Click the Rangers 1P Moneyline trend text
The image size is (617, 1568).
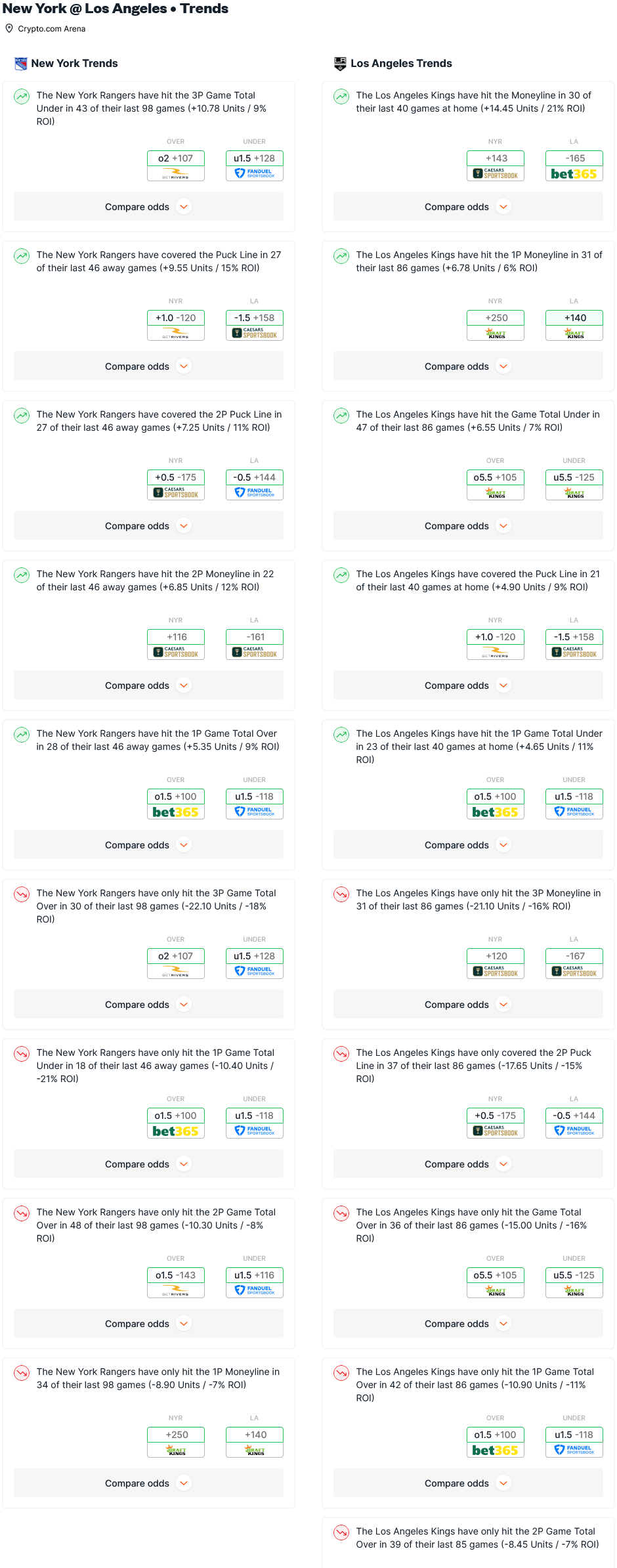click(158, 1378)
